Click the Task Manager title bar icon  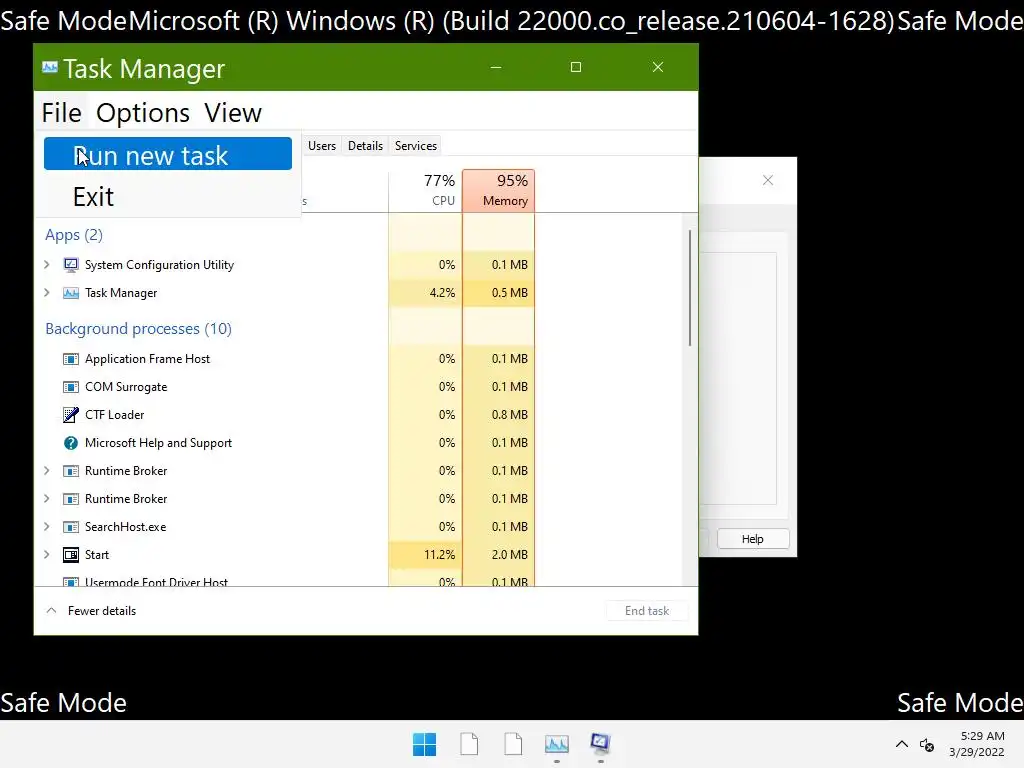pos(50,67)
